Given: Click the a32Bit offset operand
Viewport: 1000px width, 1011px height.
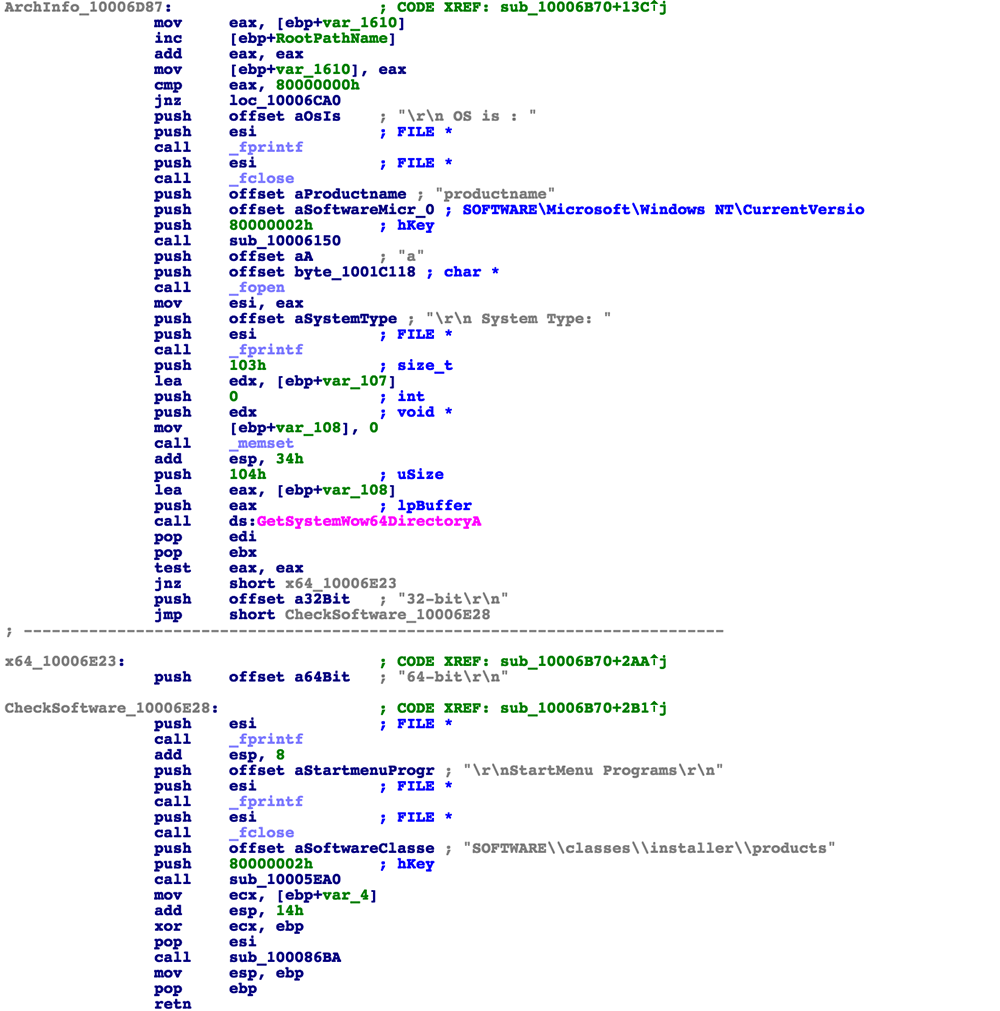Looking at the screenshot, I should click(x=322, y=599).
